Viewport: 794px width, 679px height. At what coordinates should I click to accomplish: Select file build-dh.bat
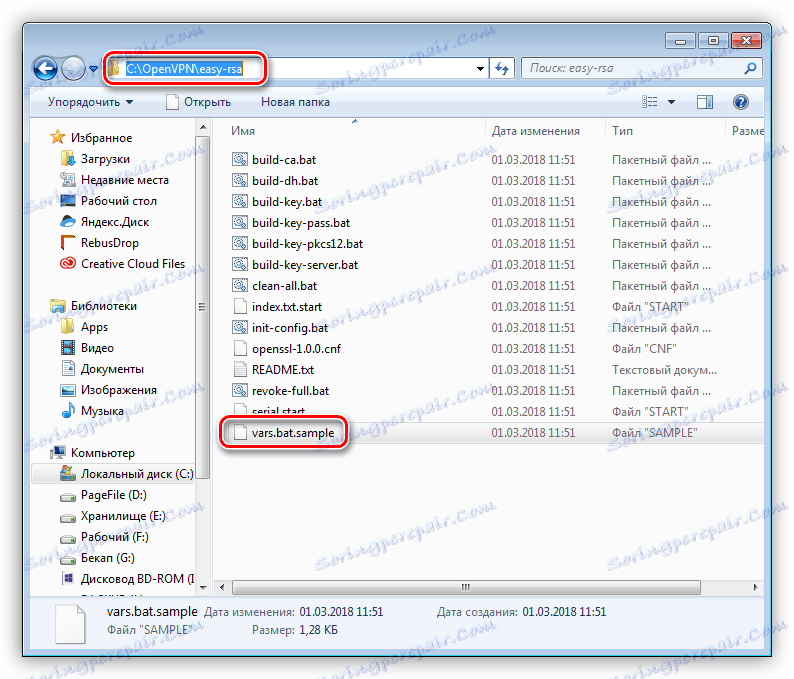click(x=285, y=181)
